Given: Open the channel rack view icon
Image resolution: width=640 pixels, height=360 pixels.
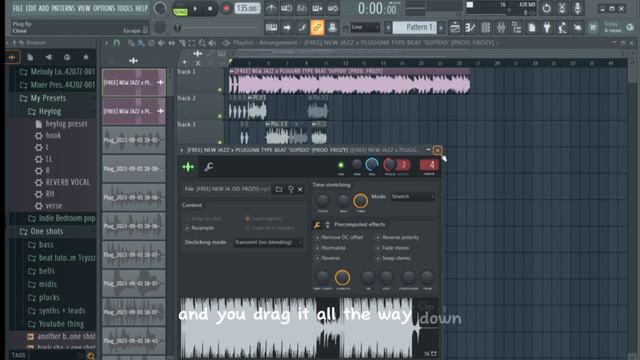Looking at the screenshot, I should tap(486, 28).
